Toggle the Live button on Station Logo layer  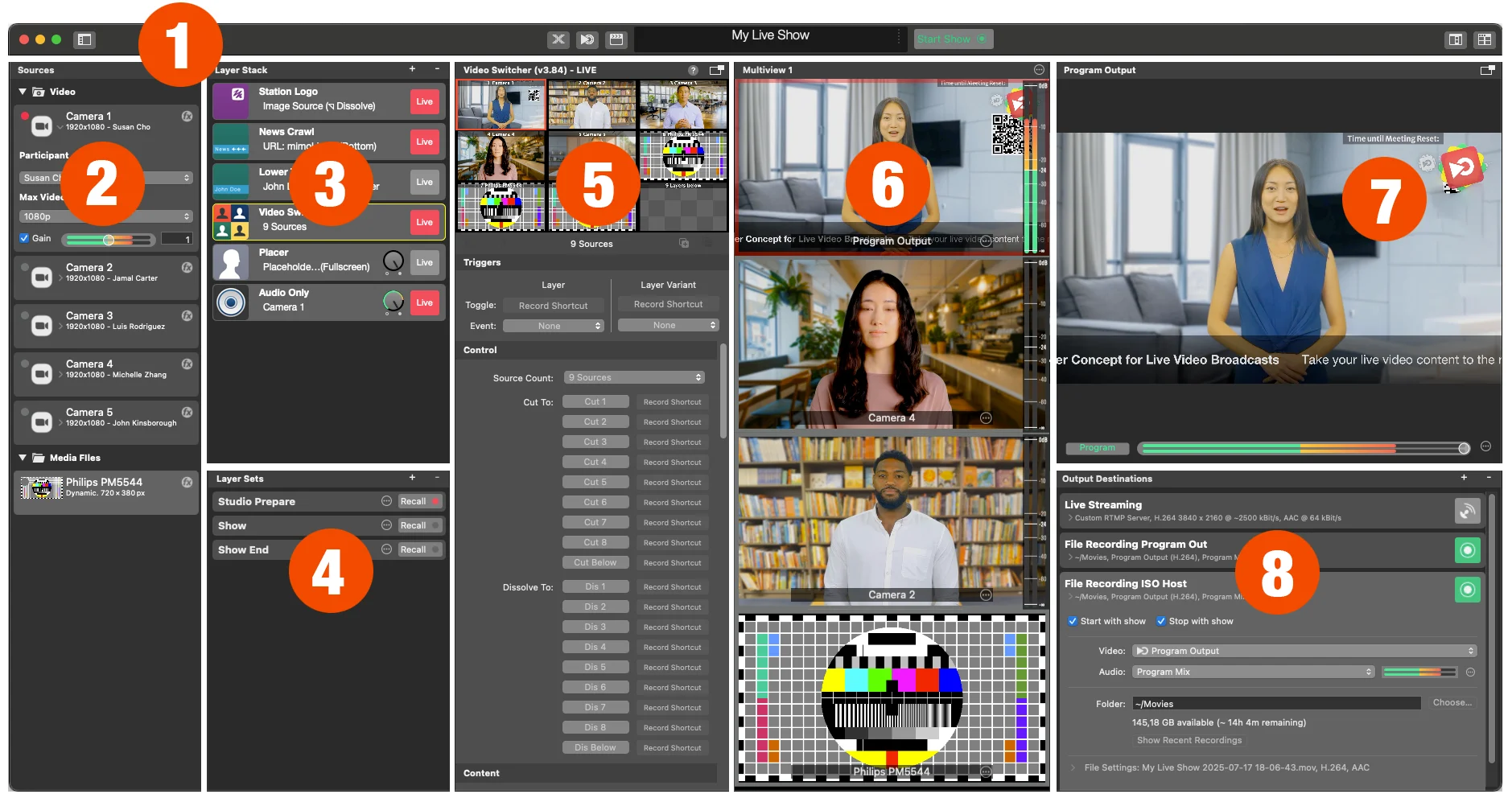(x=425, y=101)
